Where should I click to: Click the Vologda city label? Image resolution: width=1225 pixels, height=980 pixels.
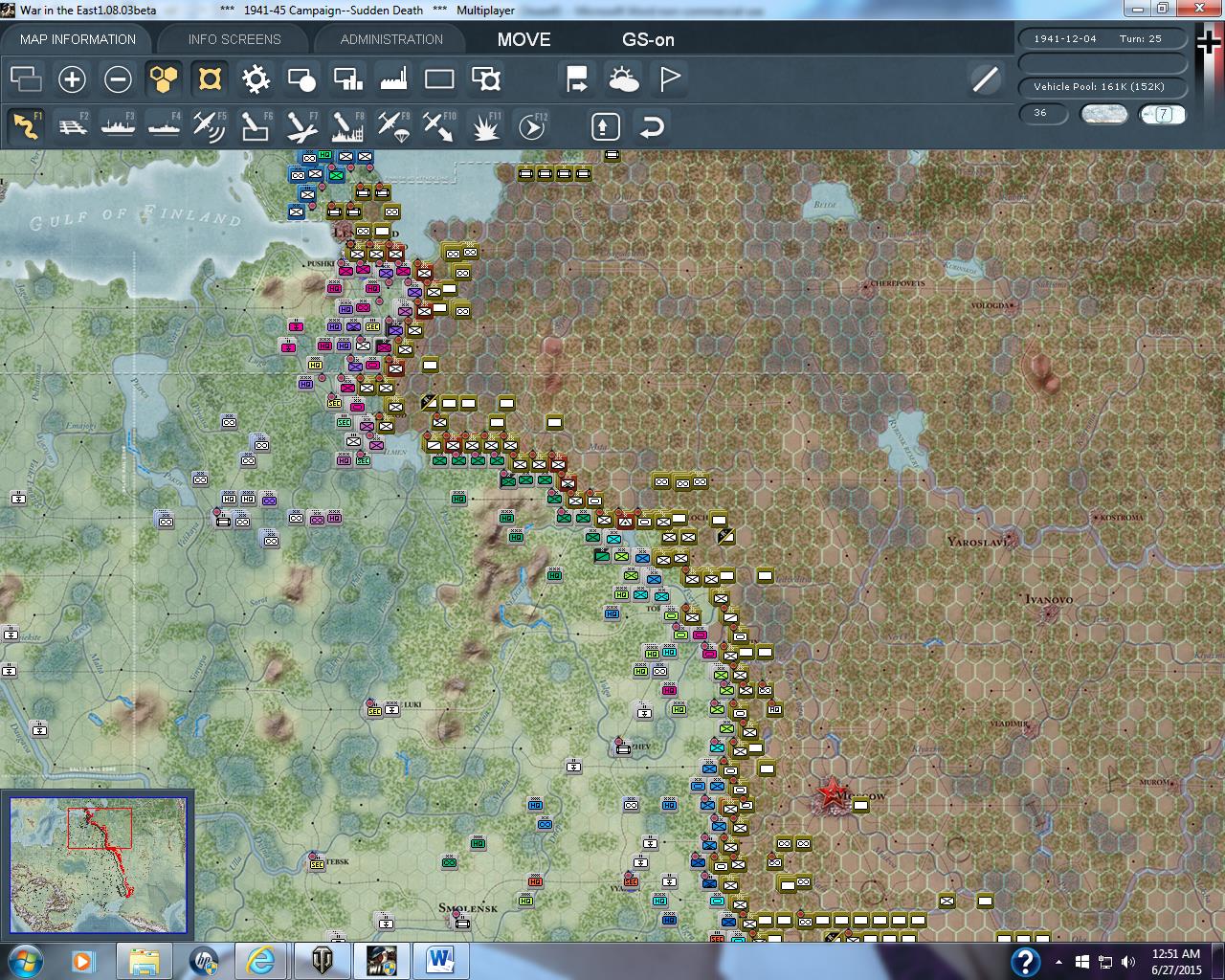pyautogui.click(x=991, y=305)
